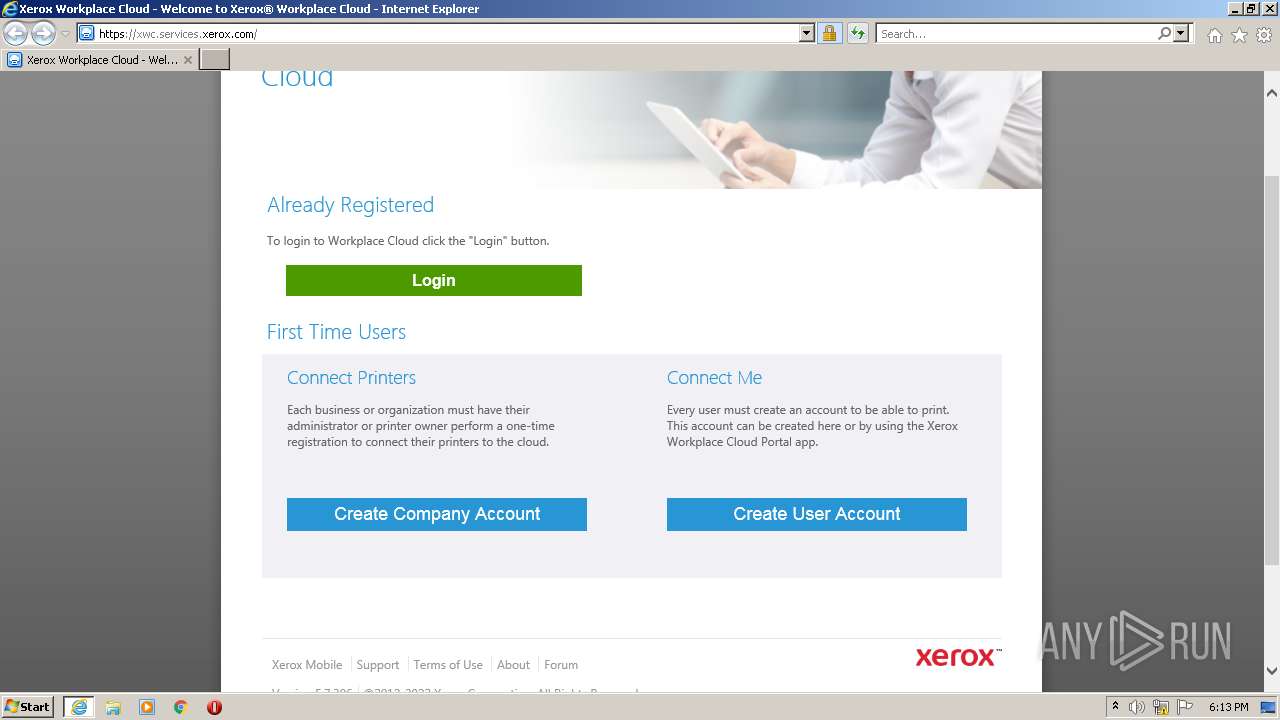Open File Explorer folder taskbar icon
The width and height of the screenshot is (1280, 720).
[x=113, y=707]
